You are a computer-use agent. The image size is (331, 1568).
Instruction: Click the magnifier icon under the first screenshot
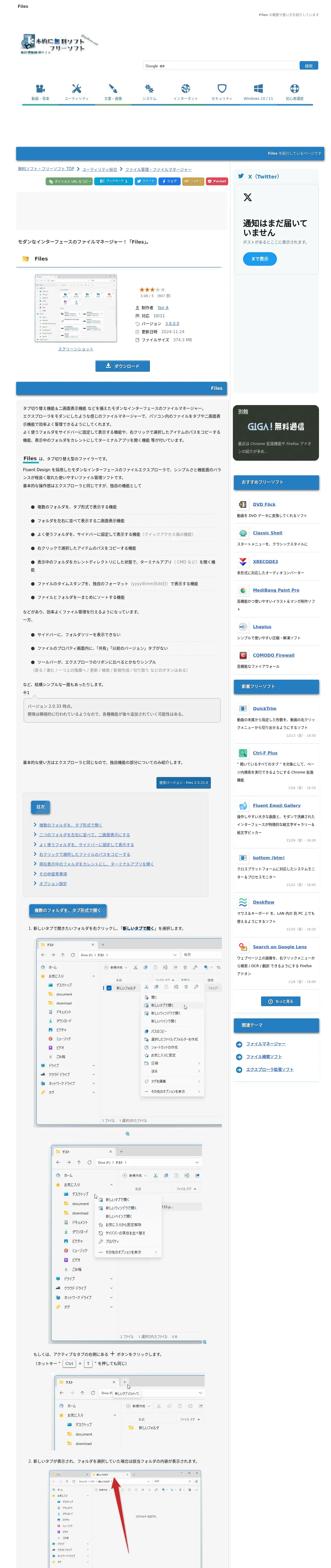(127, 1133)
